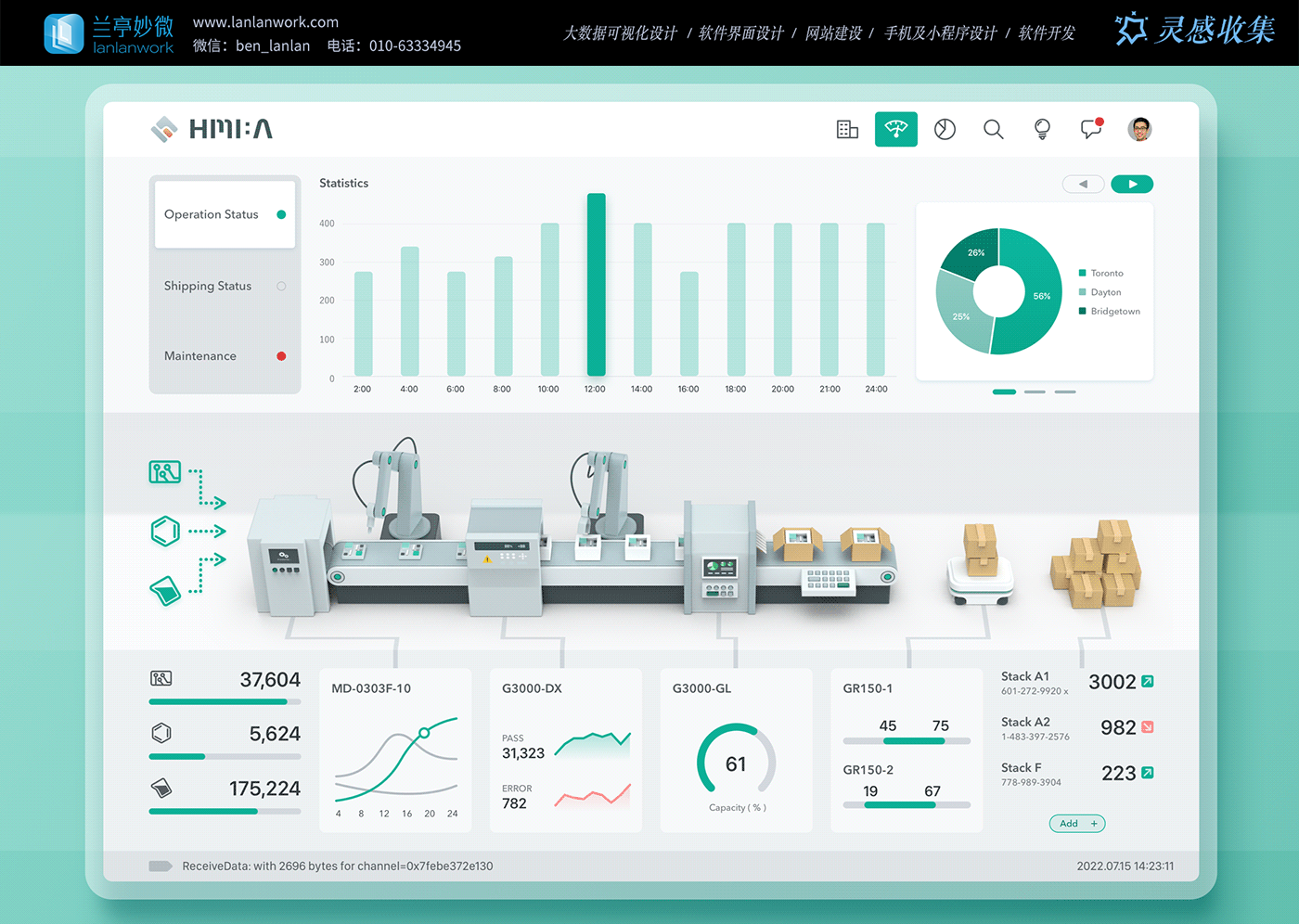Open the pie chart analytics icon
This screenshot has height=924, width=1299.
pos(945,130)
